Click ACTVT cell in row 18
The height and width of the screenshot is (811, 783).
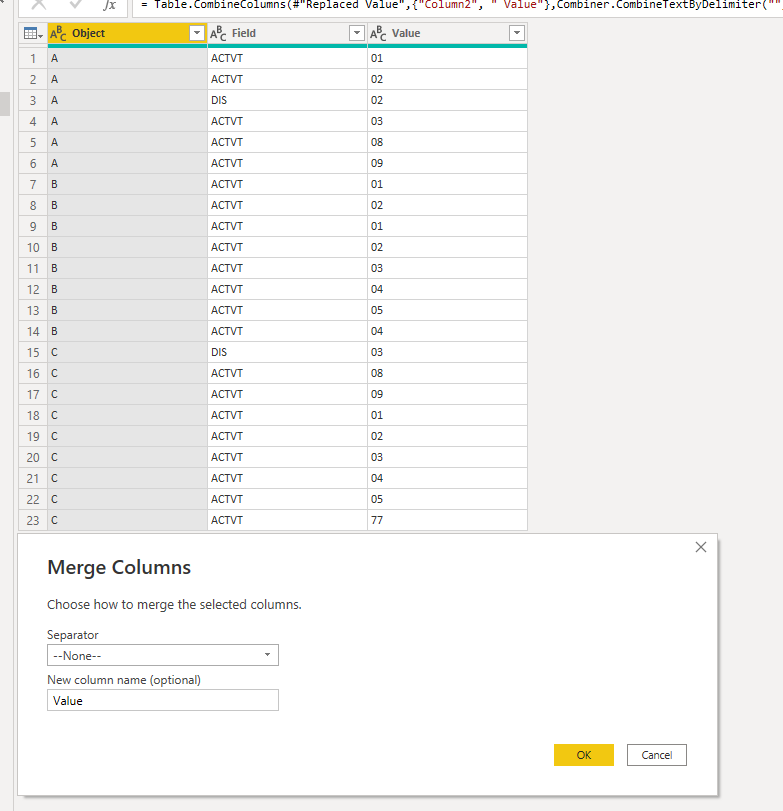tap(287, 415)
